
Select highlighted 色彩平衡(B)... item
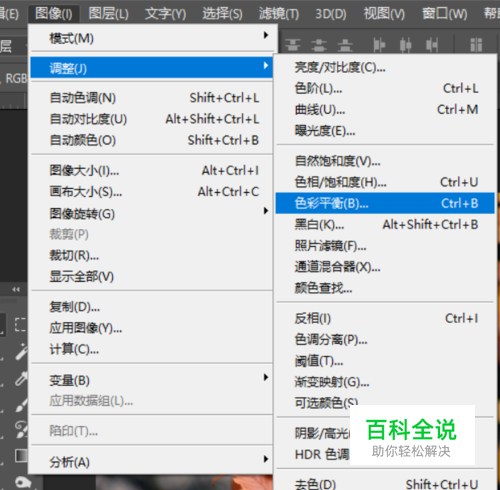tap(385, 203)
